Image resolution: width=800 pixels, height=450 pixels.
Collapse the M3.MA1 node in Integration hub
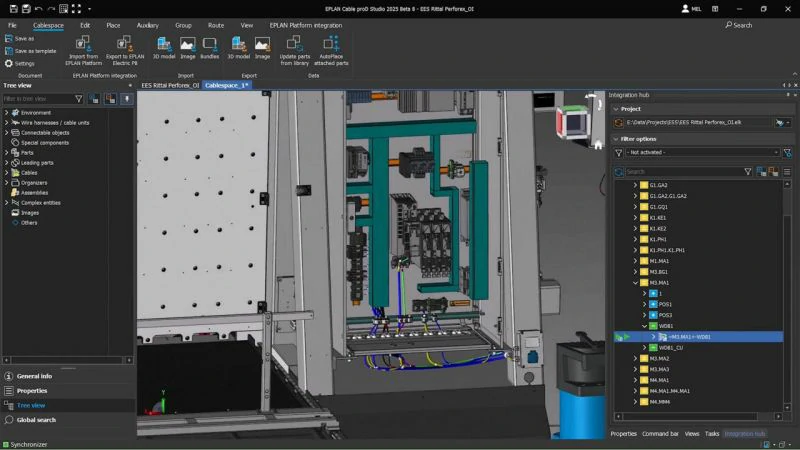point(636,283)
